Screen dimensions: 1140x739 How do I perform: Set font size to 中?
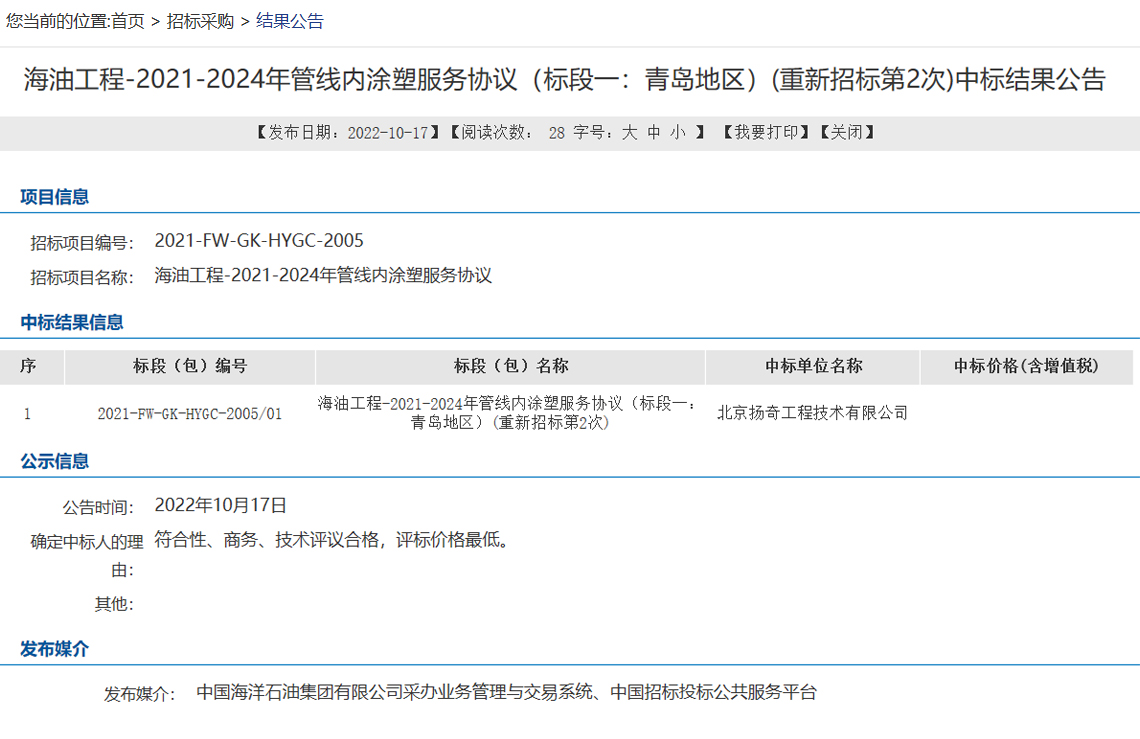(x=654, y=132)
